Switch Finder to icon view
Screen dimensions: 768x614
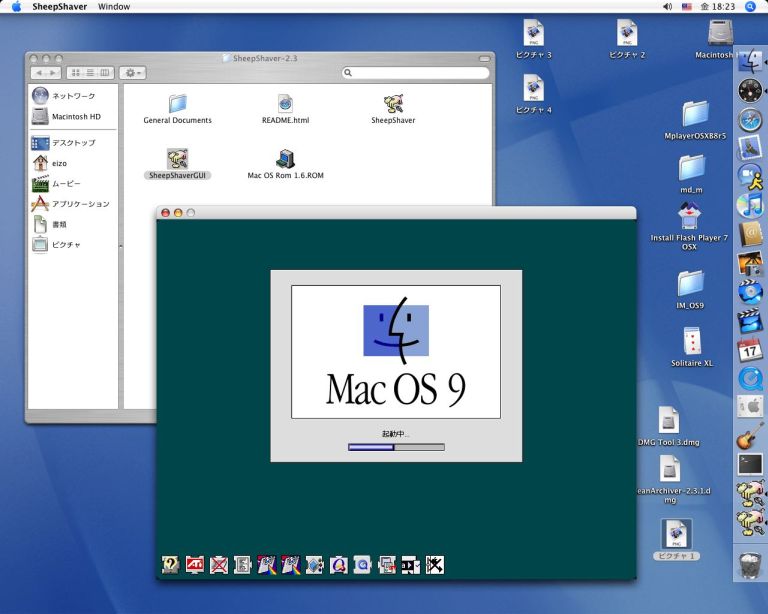[x=75, y=73]
